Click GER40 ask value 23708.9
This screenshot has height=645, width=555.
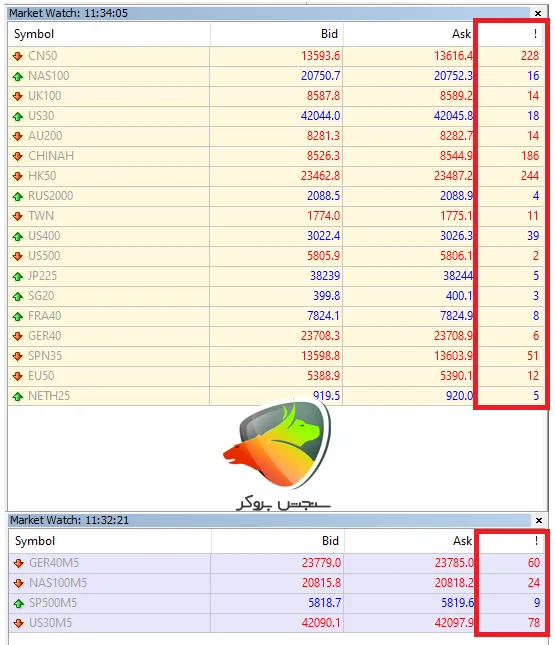click(x=453, y=336)
